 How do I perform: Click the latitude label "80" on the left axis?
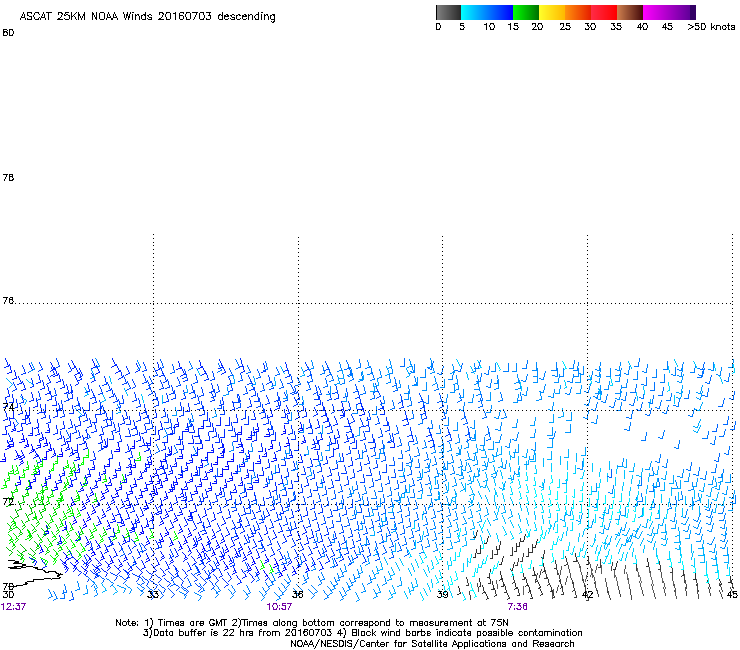coord(8,33)
